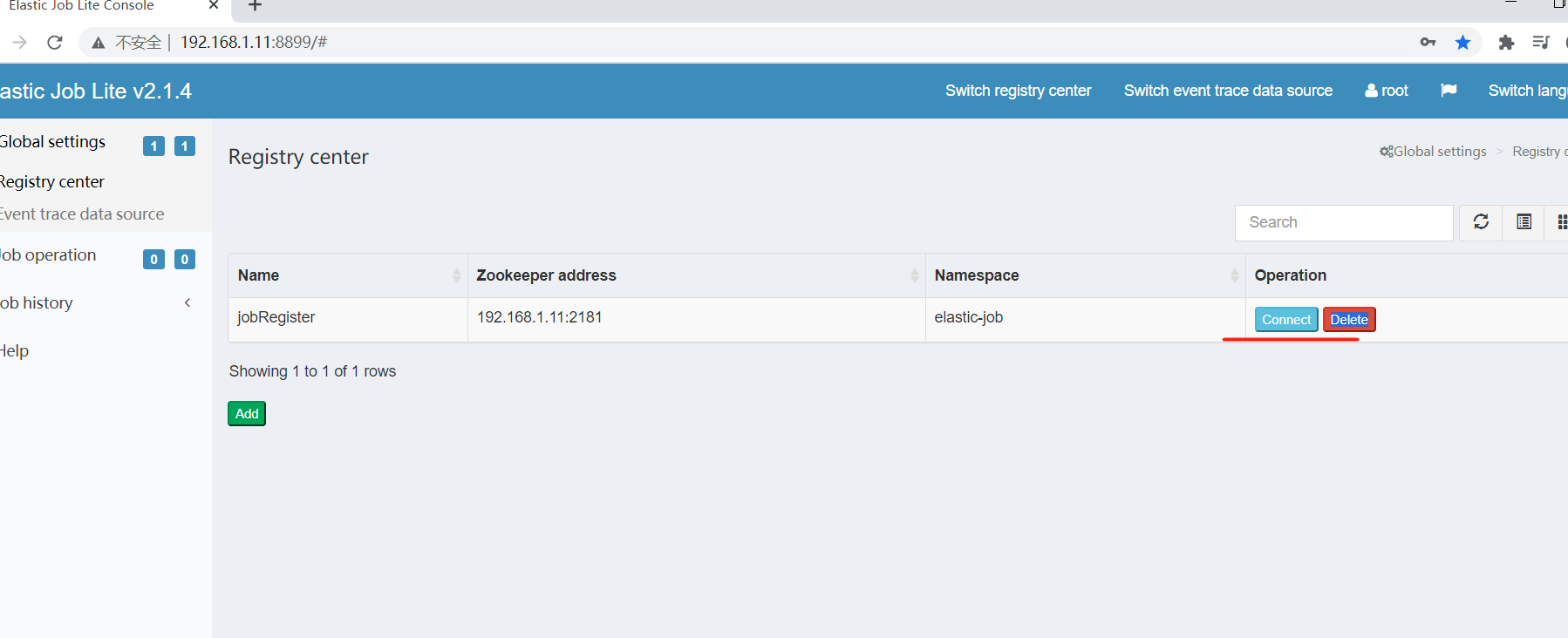Sort table by Namespace column
Screen dimensions: 1568x638
pyautogui.click(x=1086, y=275)
